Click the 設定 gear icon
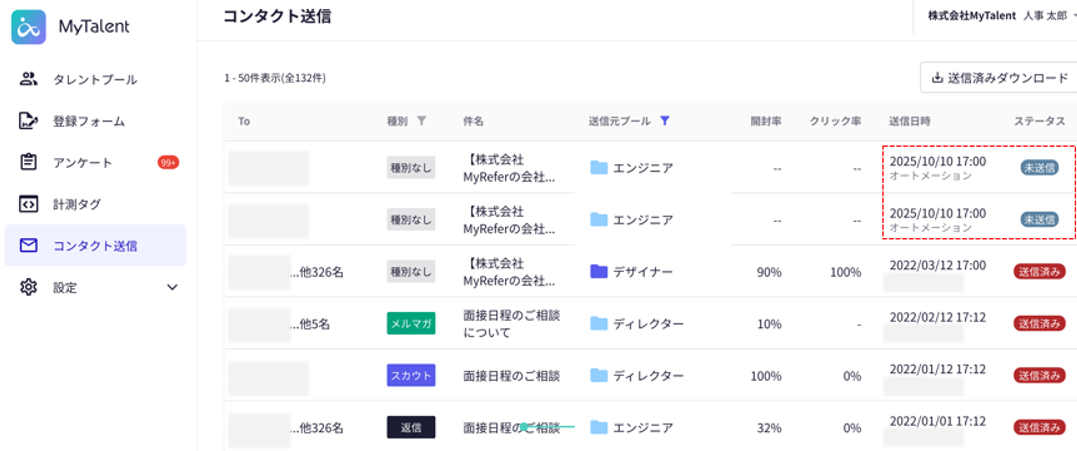1077x451 pixels. (29, 287)
